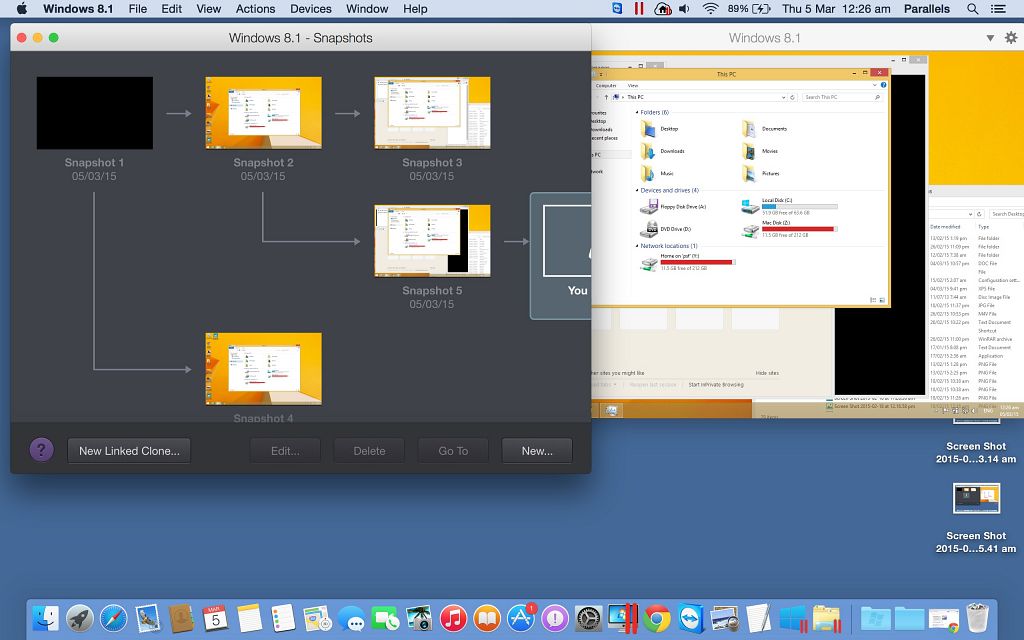Select the Snapshot 3 thumbnail
Viewport: 1024px width, 640px height.
click(432, 113)
